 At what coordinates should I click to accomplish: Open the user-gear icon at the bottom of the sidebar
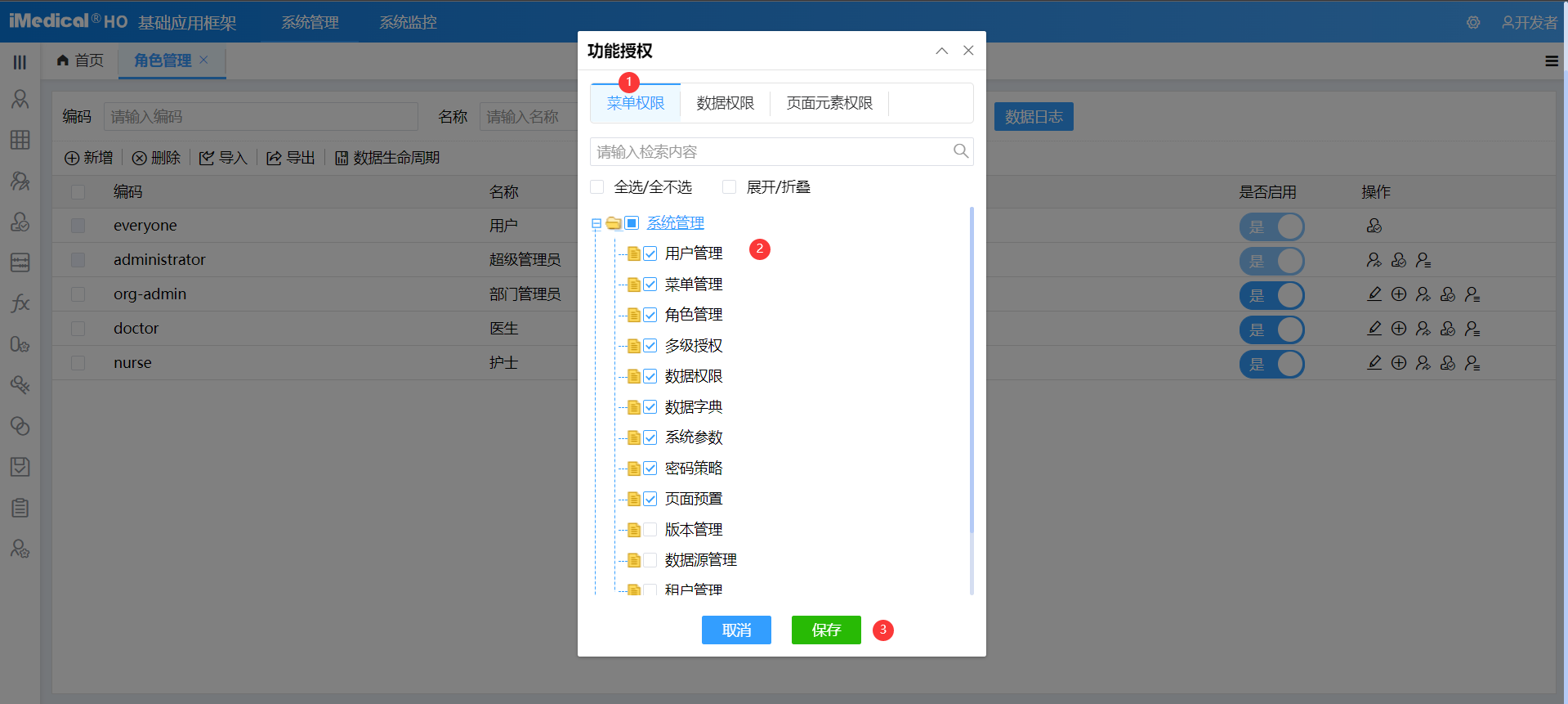coord(20,549)
